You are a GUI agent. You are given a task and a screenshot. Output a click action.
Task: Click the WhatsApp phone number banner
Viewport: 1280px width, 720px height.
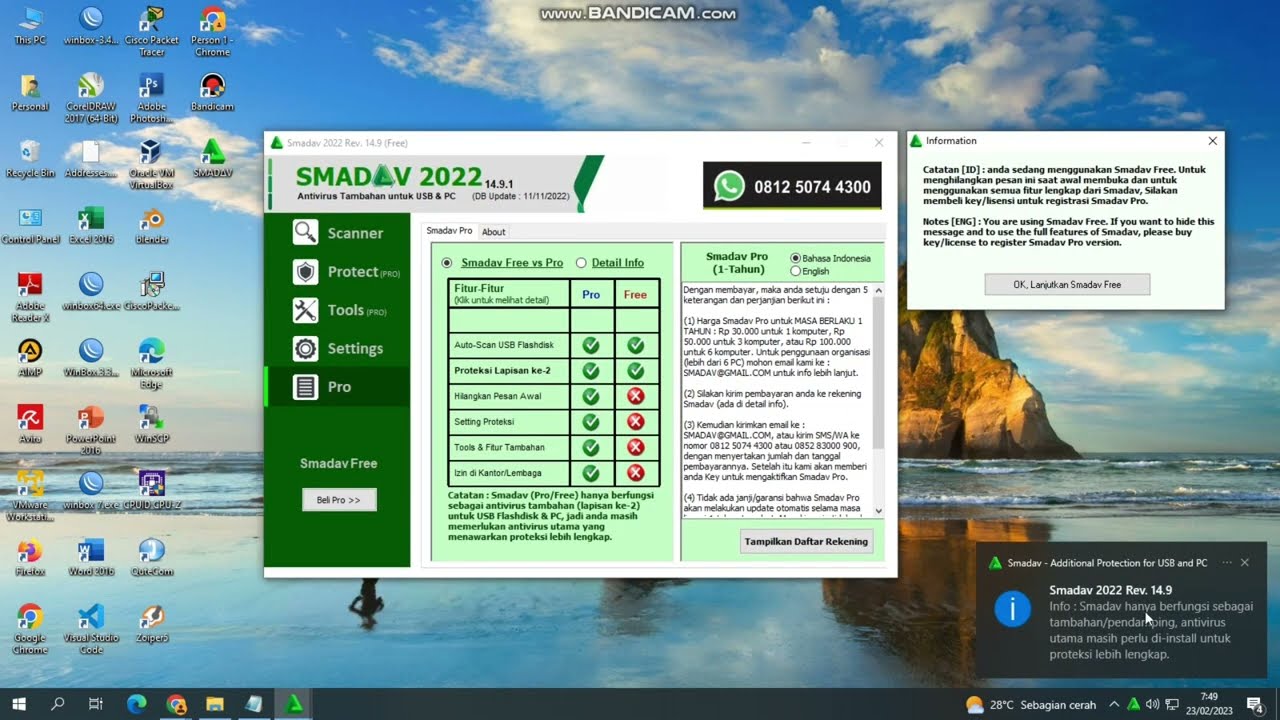(792, 186)
